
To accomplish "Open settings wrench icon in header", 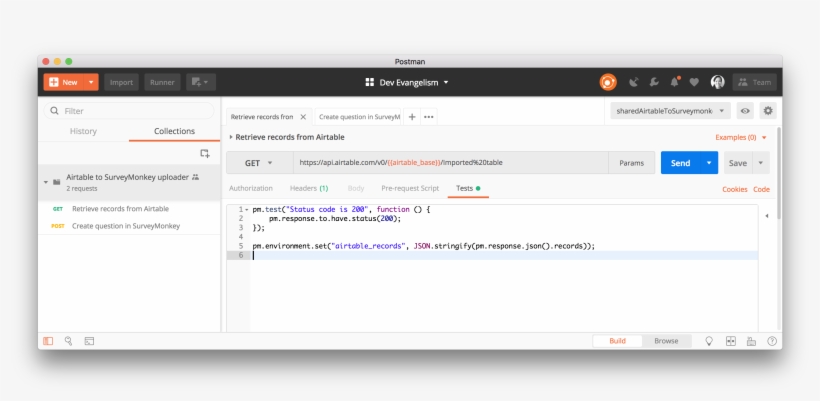I will click(x=654, y=82).
